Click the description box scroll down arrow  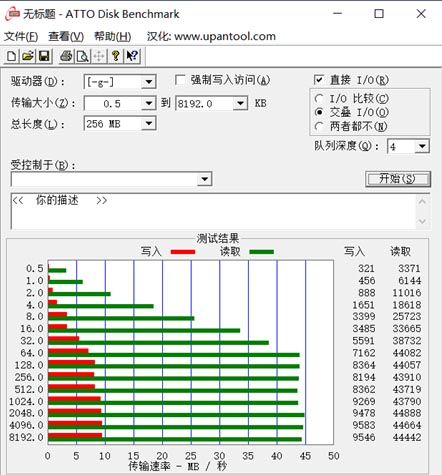[422, 221]
